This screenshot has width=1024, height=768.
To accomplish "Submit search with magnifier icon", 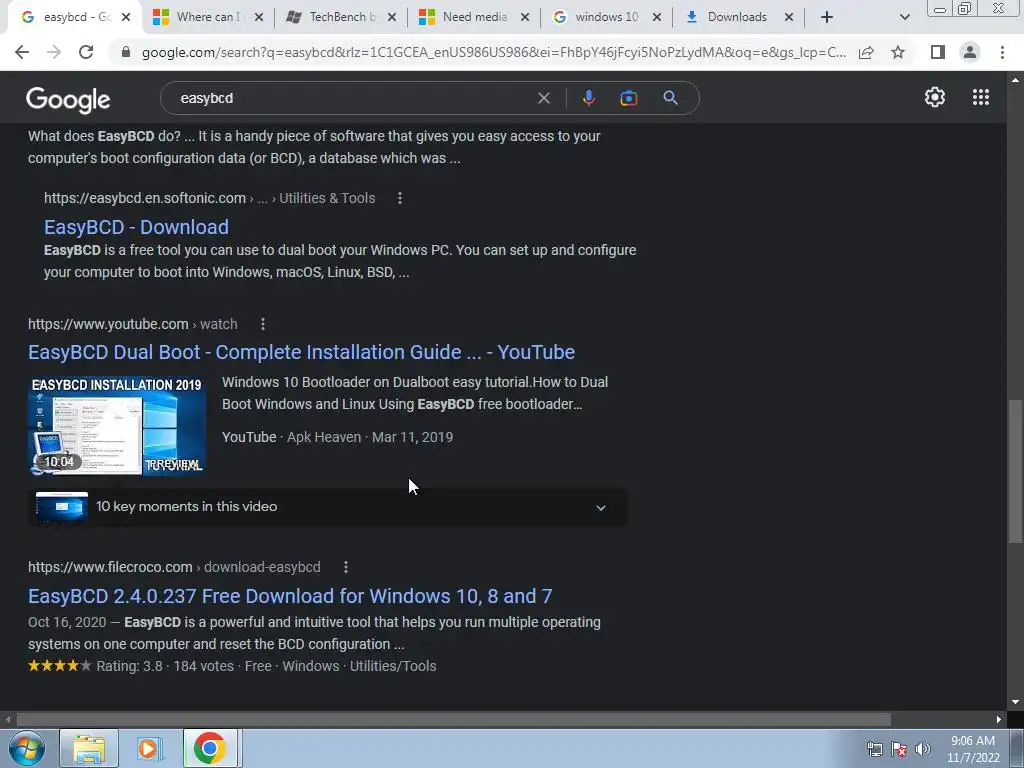I will [x=670, y=98].
